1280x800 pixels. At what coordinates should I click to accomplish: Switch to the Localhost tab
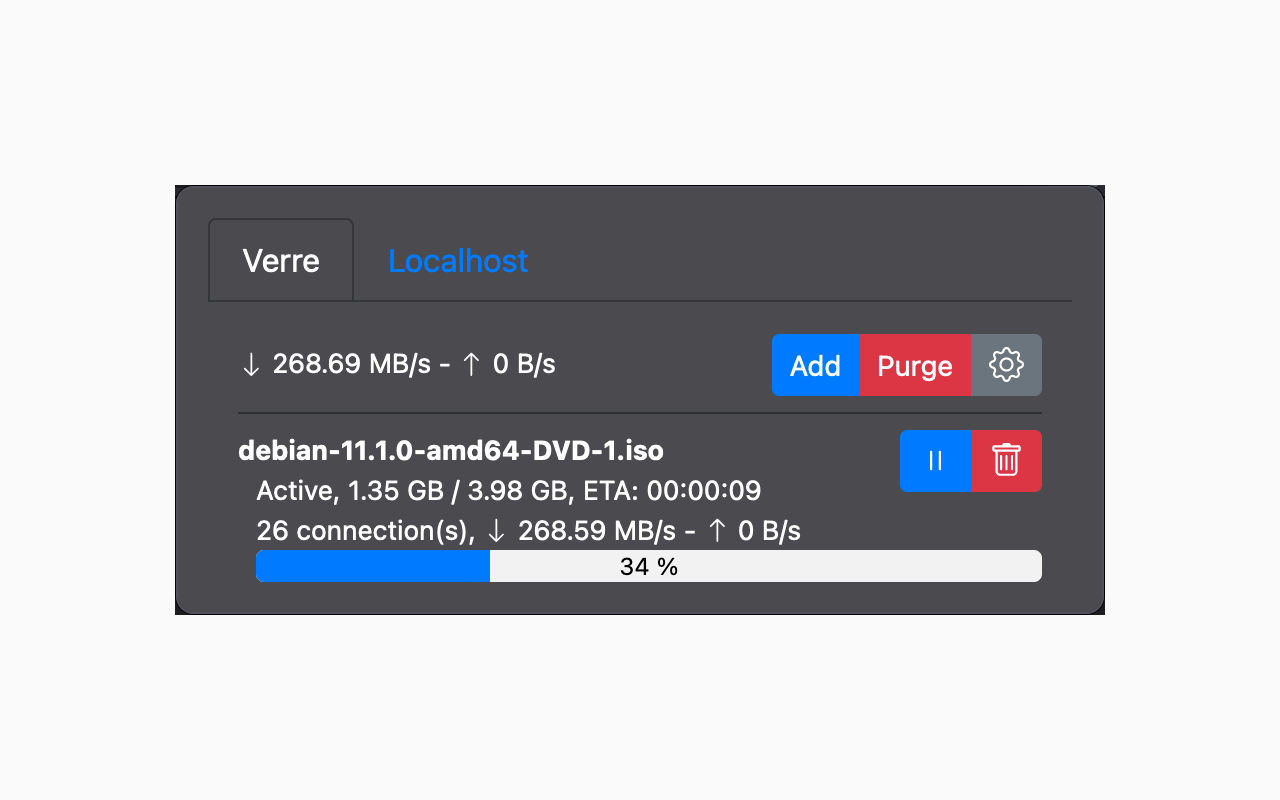coord(458,261)
